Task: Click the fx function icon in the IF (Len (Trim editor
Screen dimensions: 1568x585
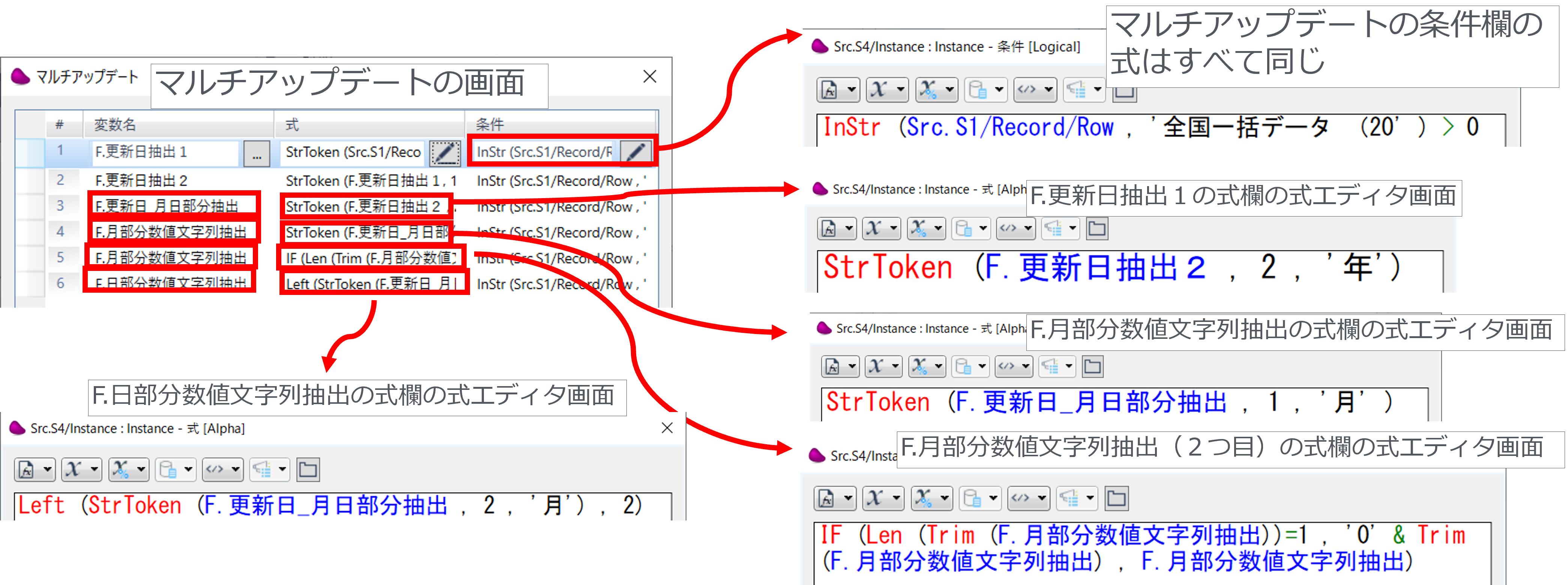Action: tap(827, 499)
